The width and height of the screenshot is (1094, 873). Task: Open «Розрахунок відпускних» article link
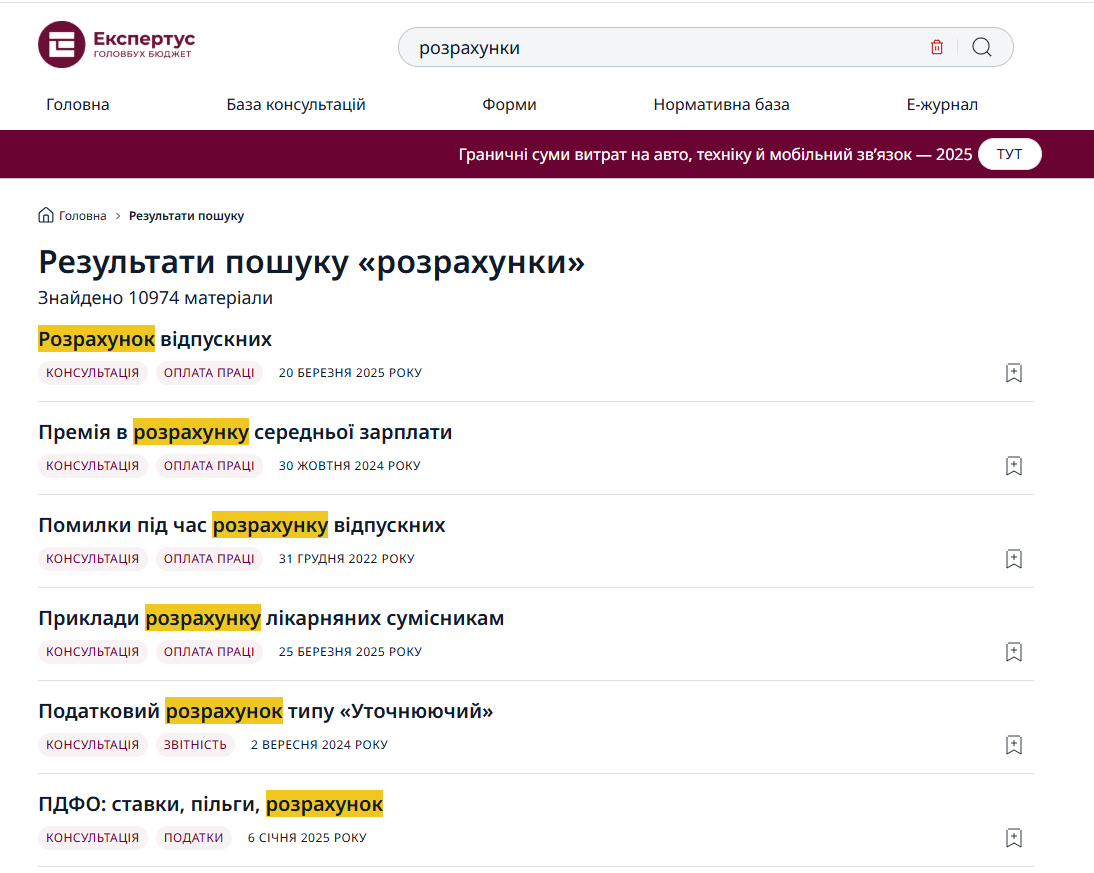point(155,339)
